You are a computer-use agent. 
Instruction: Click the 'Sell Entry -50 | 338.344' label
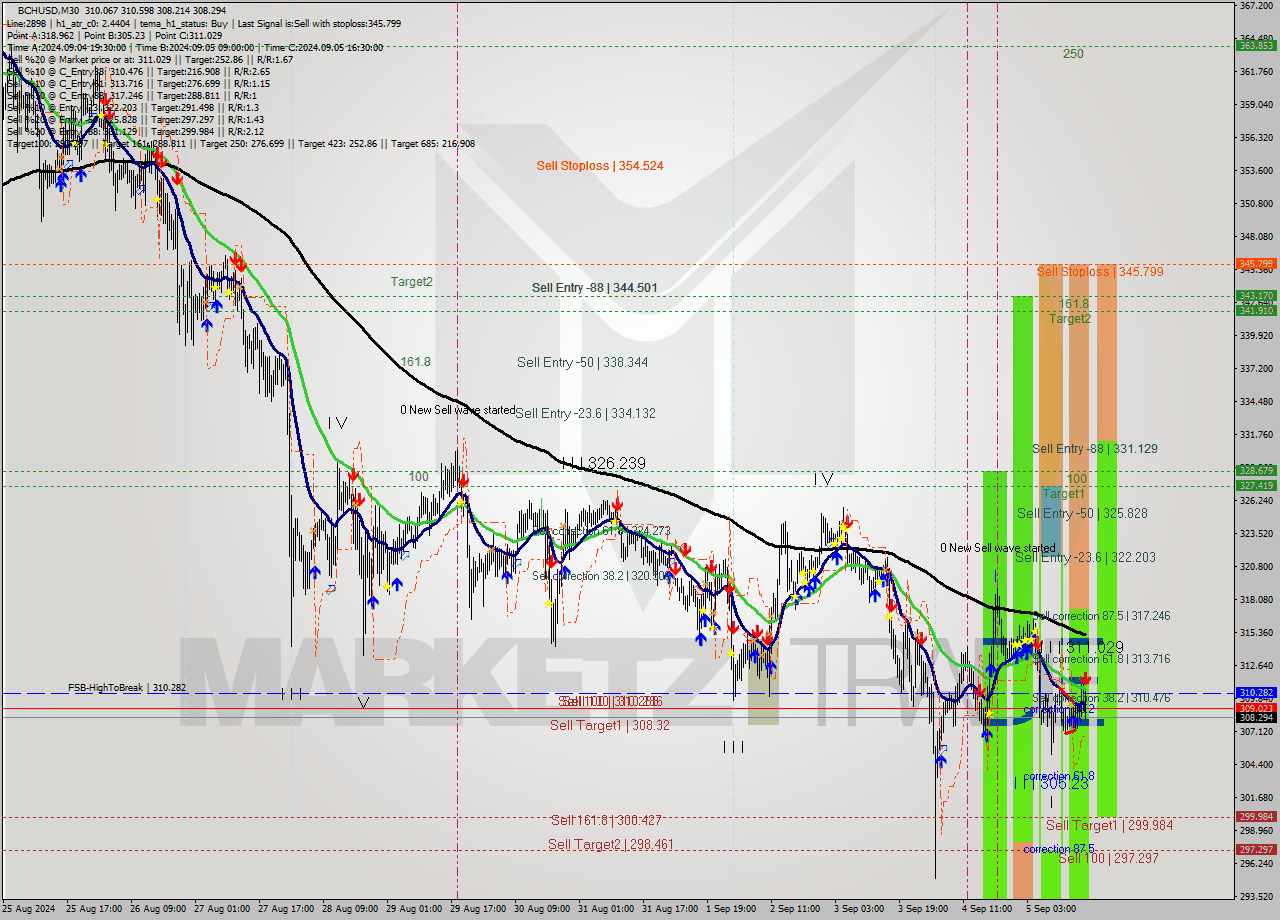[x=582, y=362]
